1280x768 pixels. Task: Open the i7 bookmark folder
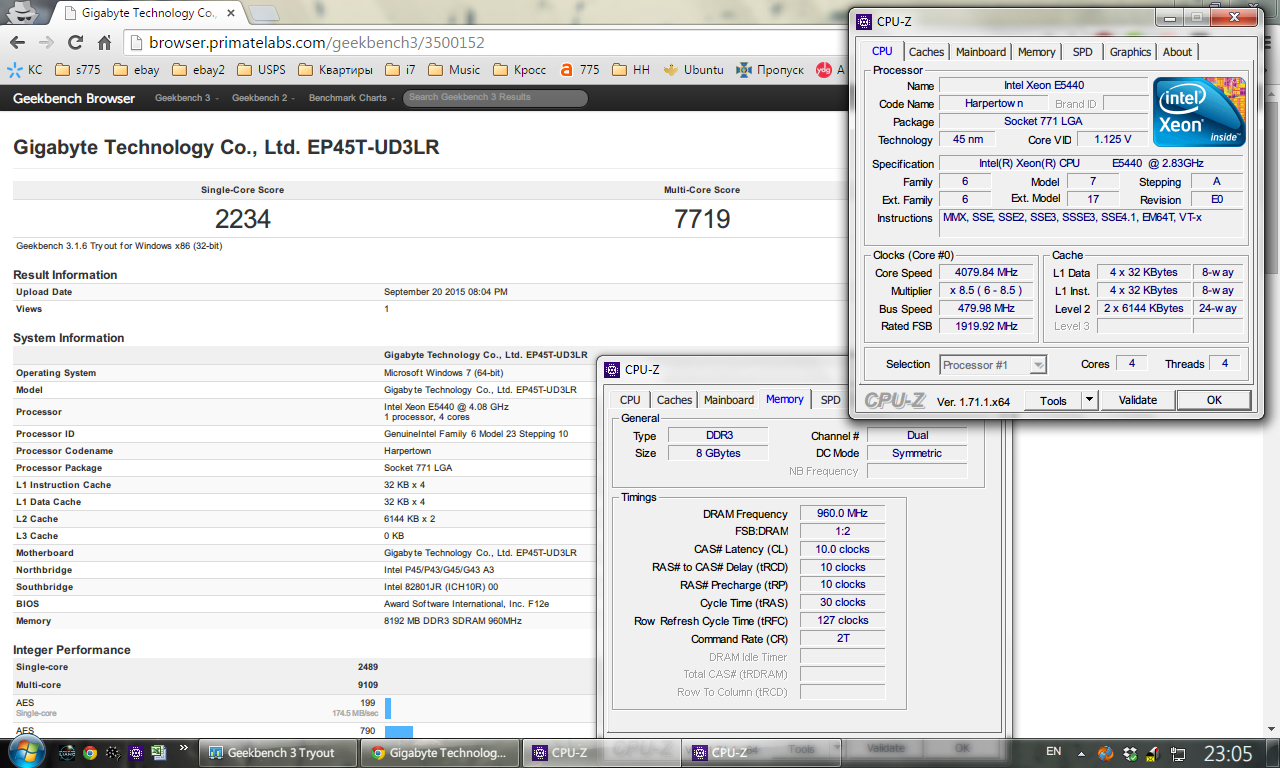coord(400,70)
